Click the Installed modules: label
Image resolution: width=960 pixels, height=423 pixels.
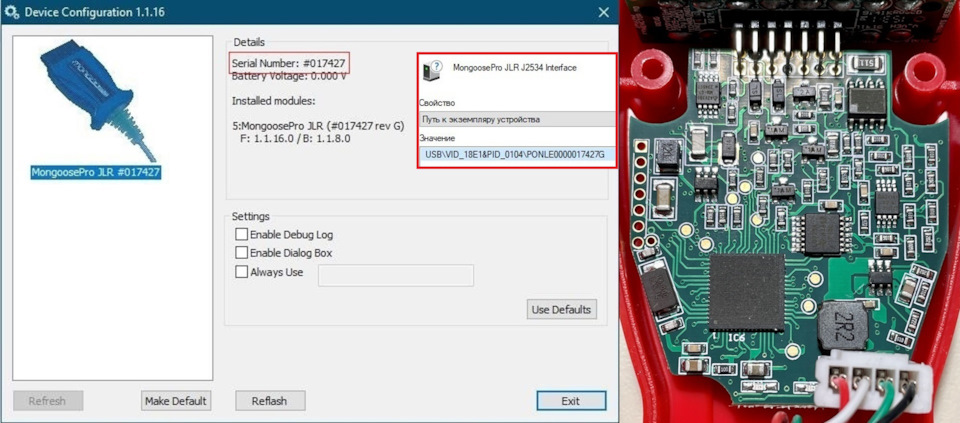[274, 101]
